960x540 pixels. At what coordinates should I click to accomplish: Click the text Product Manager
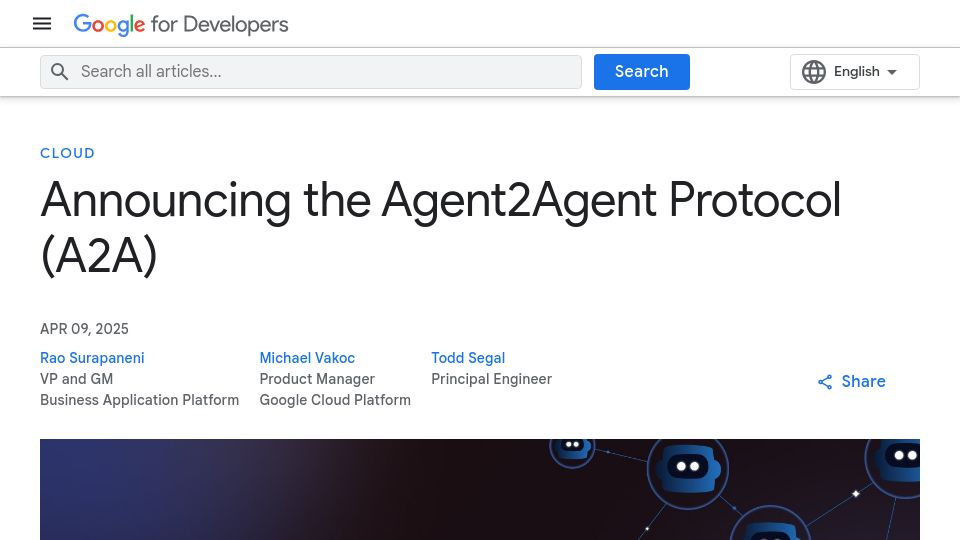point(317,379)
